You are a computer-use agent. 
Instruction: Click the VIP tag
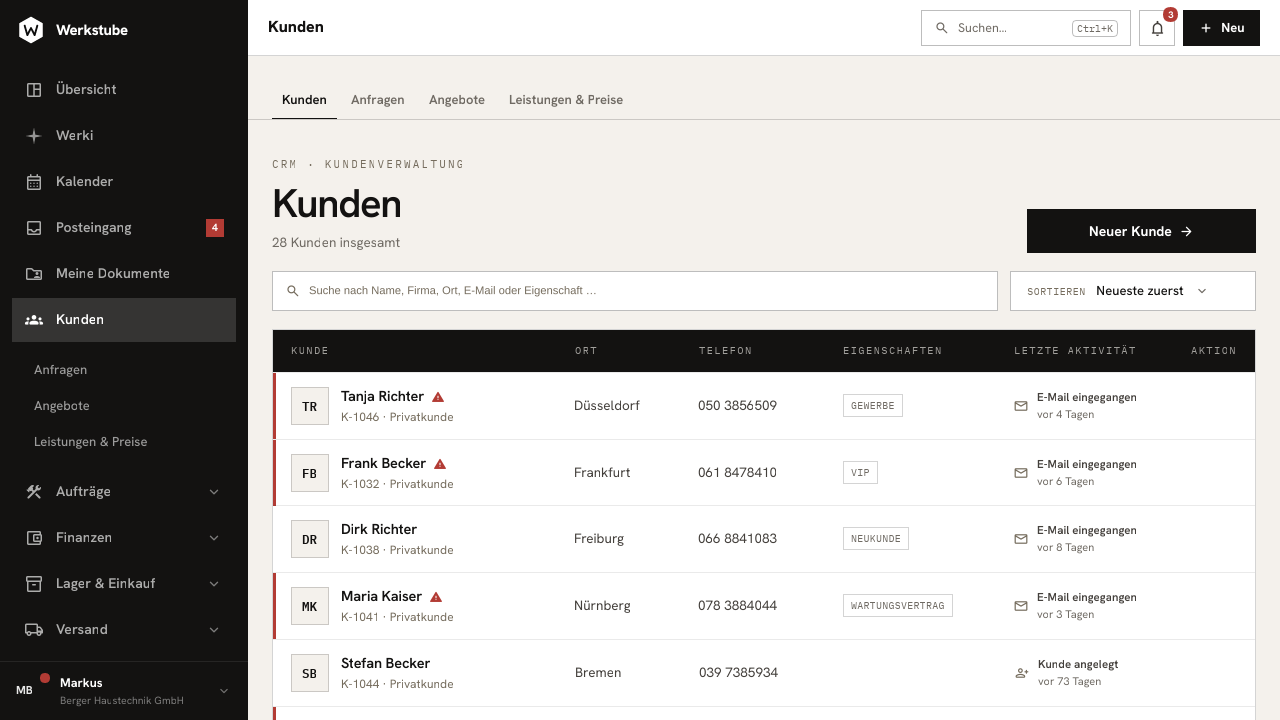point(860,473)
